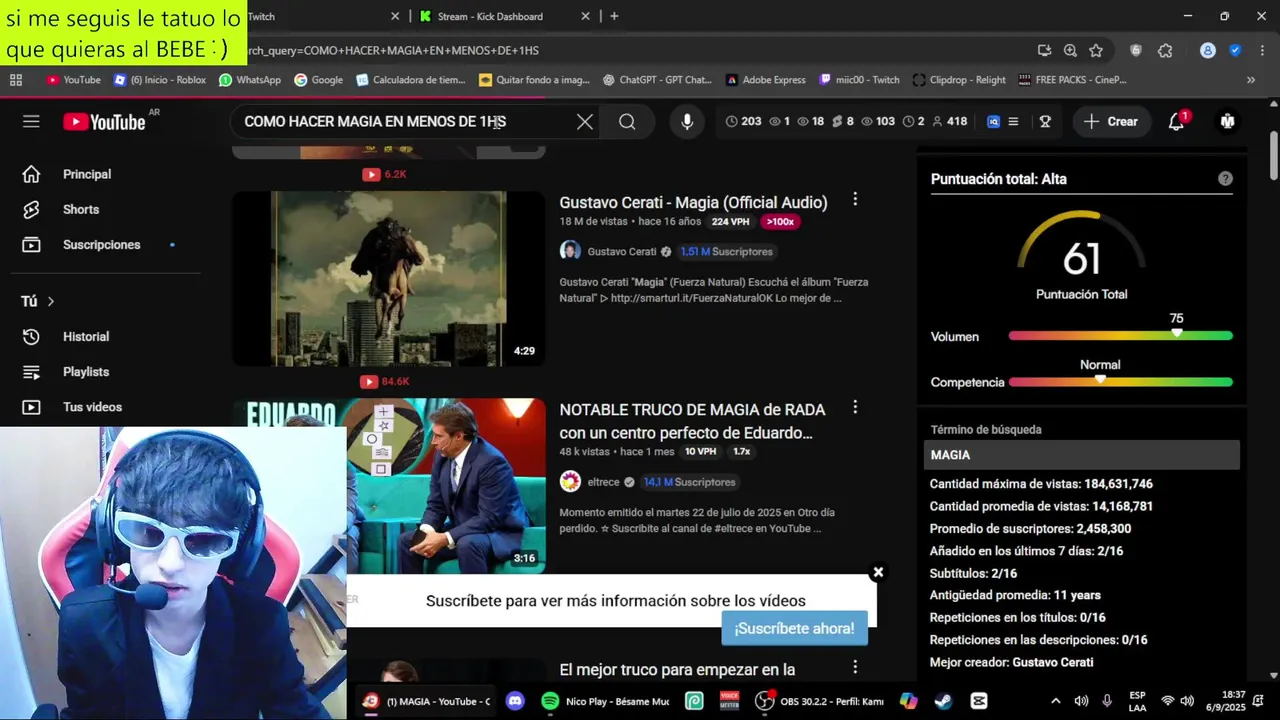Click the >100x badge on Cerati video

tap(778, 222)
